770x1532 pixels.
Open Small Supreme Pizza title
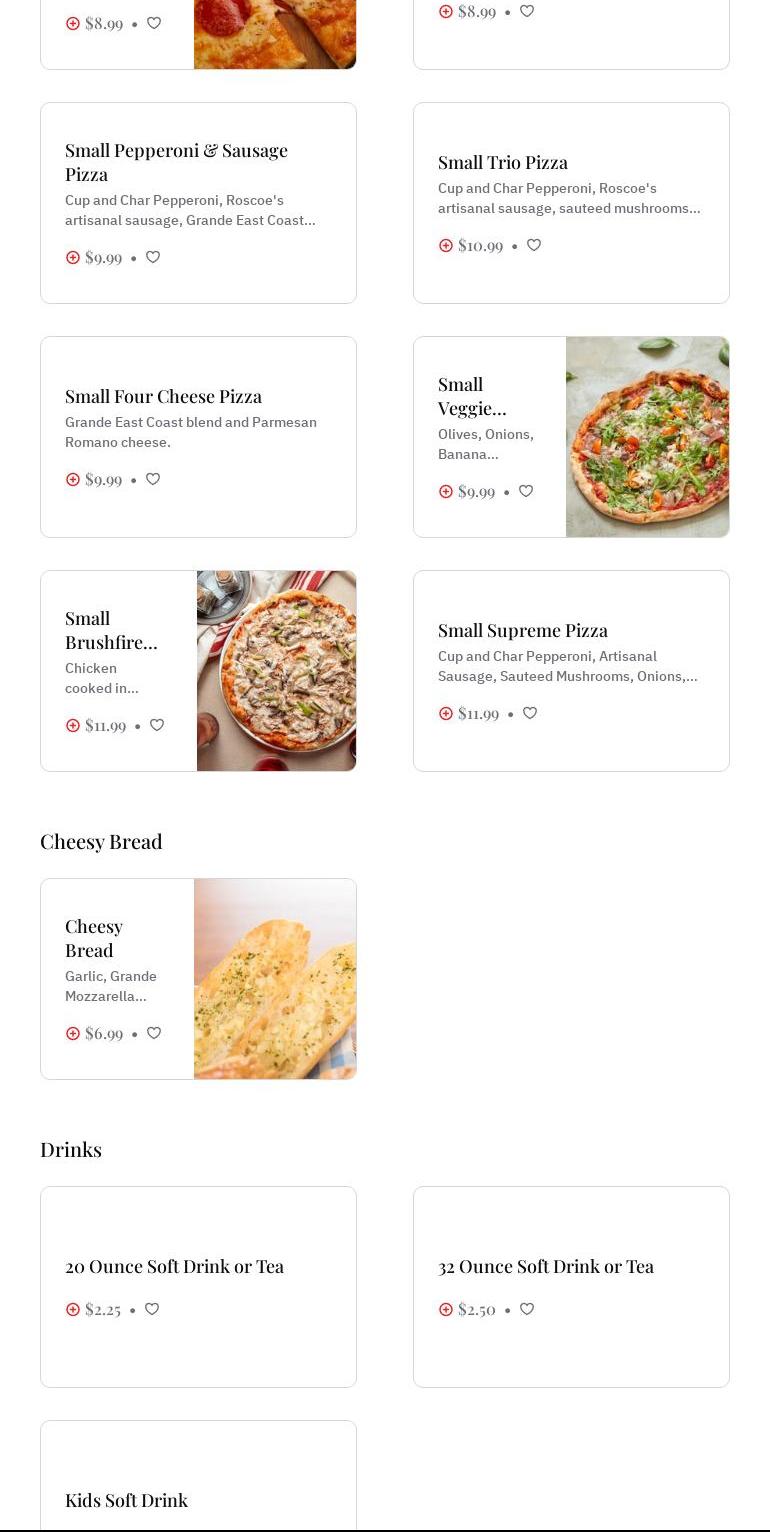522,631
